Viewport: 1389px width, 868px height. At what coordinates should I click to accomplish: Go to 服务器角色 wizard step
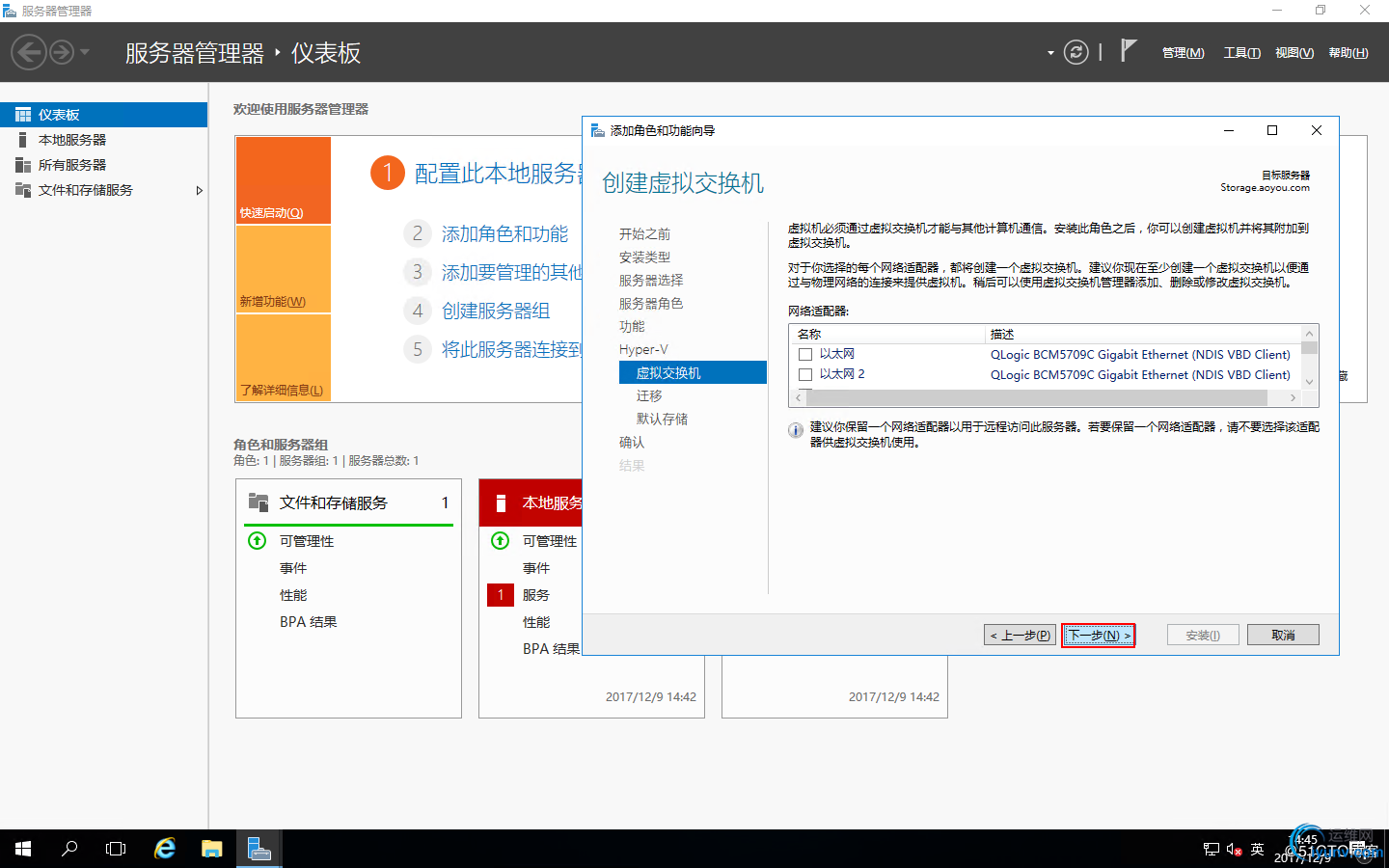click(651, 304)
